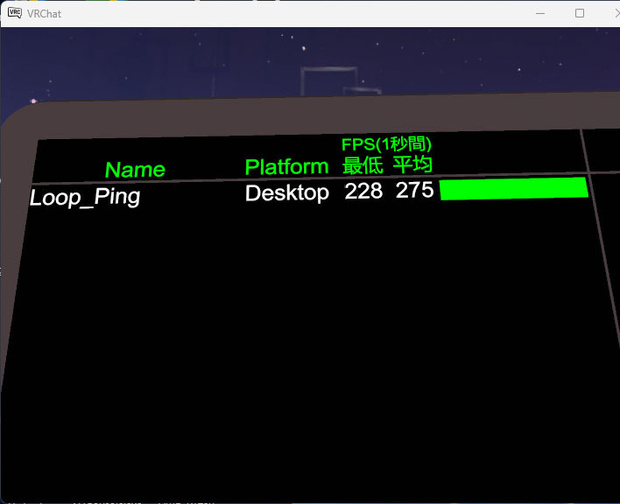620x504 pixels.
Task: Click the minimum FPS value 228
Action: click(363, 191)
